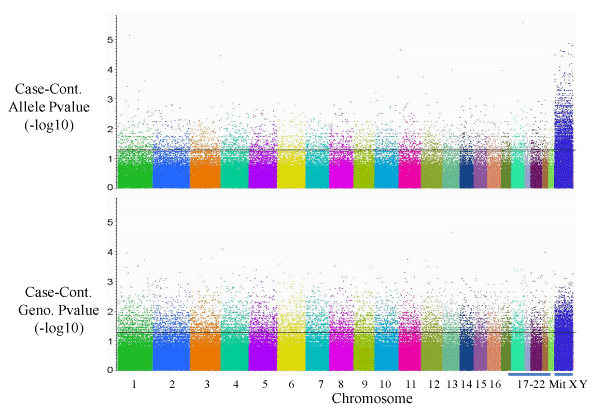Click the 'Allele Pvalue' axis label text
600x415 pixels.
tap(49, 107)
